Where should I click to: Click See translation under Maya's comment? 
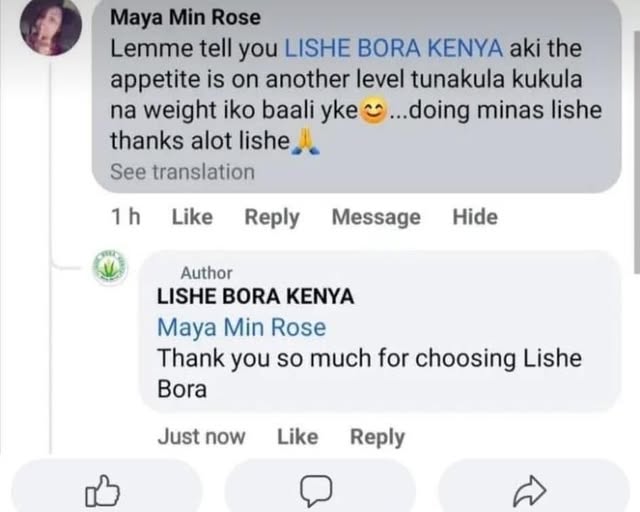(182, 172)
